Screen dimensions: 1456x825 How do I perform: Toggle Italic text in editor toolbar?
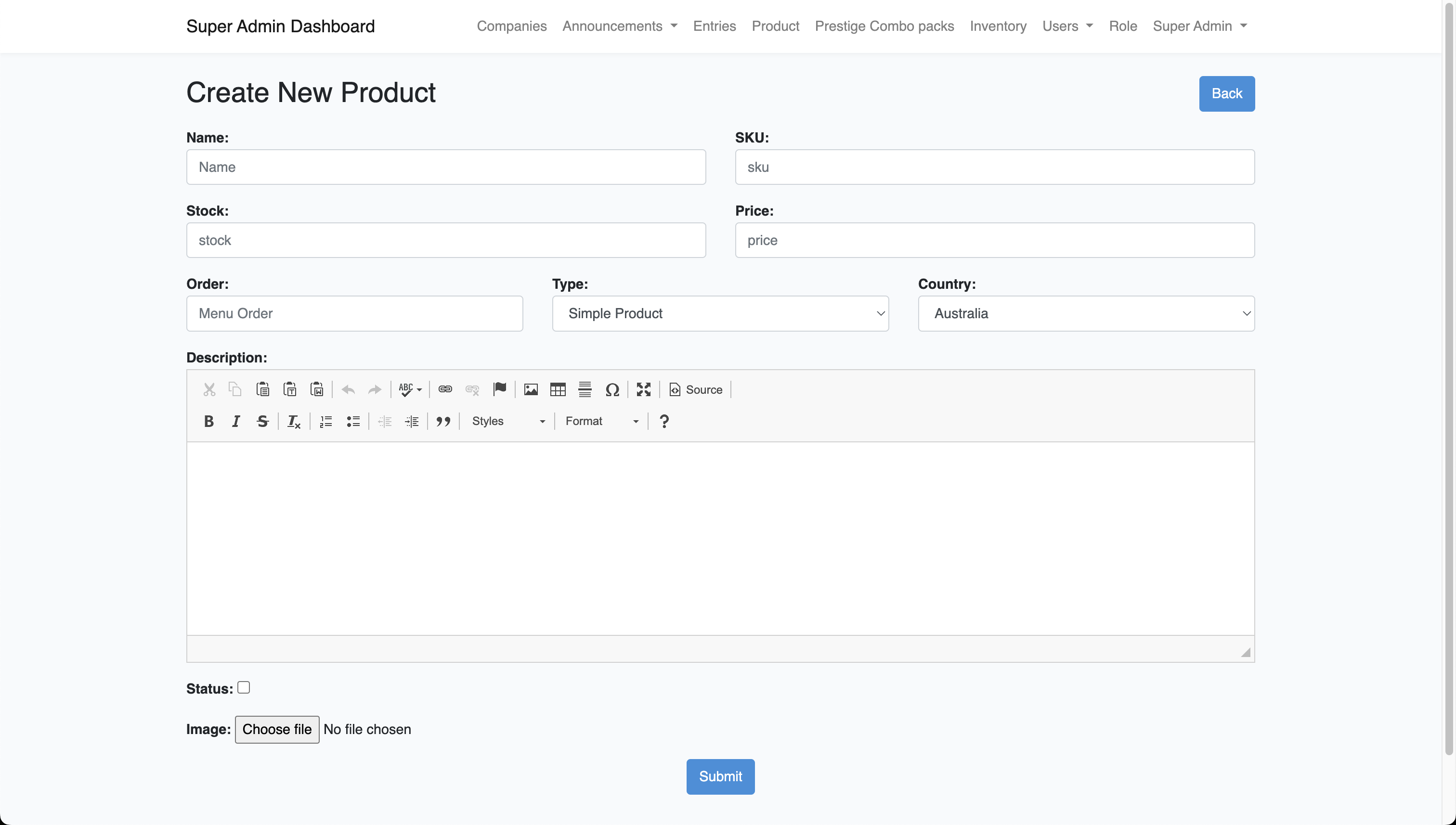point(236,421)
